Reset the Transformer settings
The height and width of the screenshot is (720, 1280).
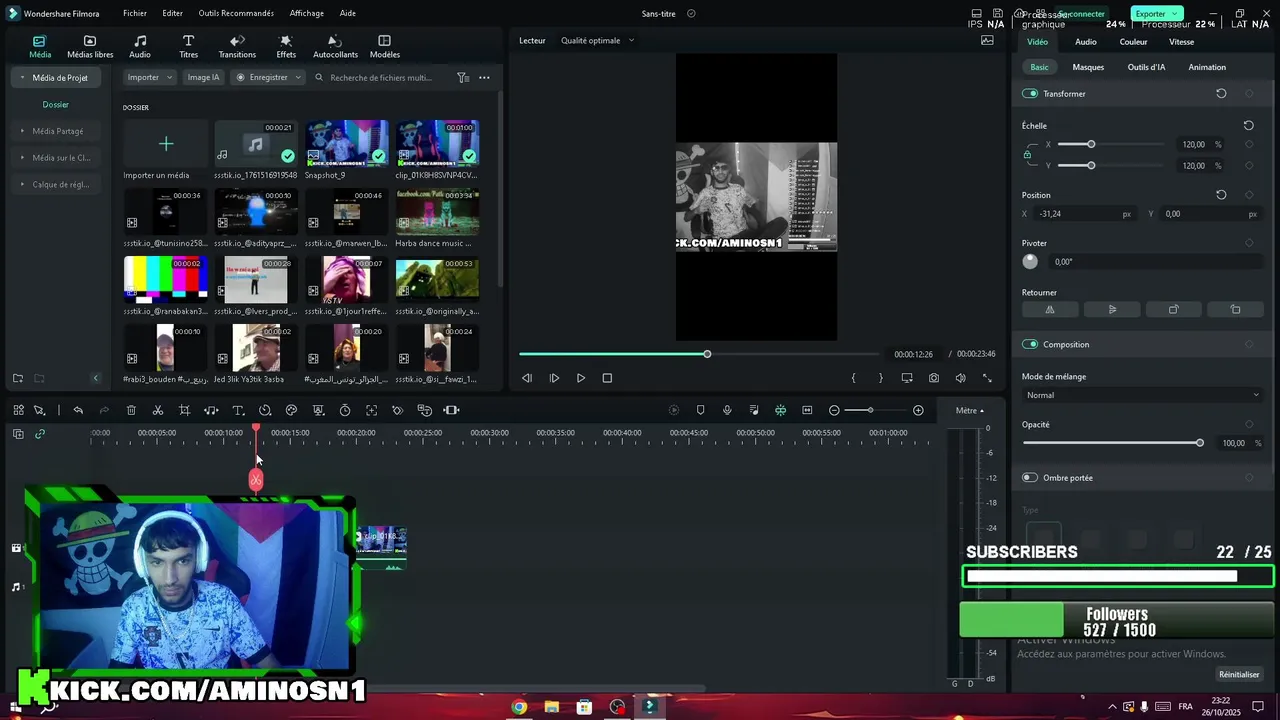(1221, 93)
